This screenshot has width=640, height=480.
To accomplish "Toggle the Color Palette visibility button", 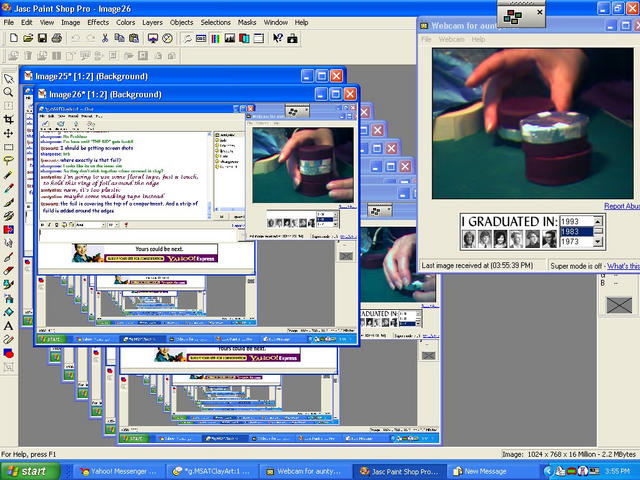I will (215, 38).
